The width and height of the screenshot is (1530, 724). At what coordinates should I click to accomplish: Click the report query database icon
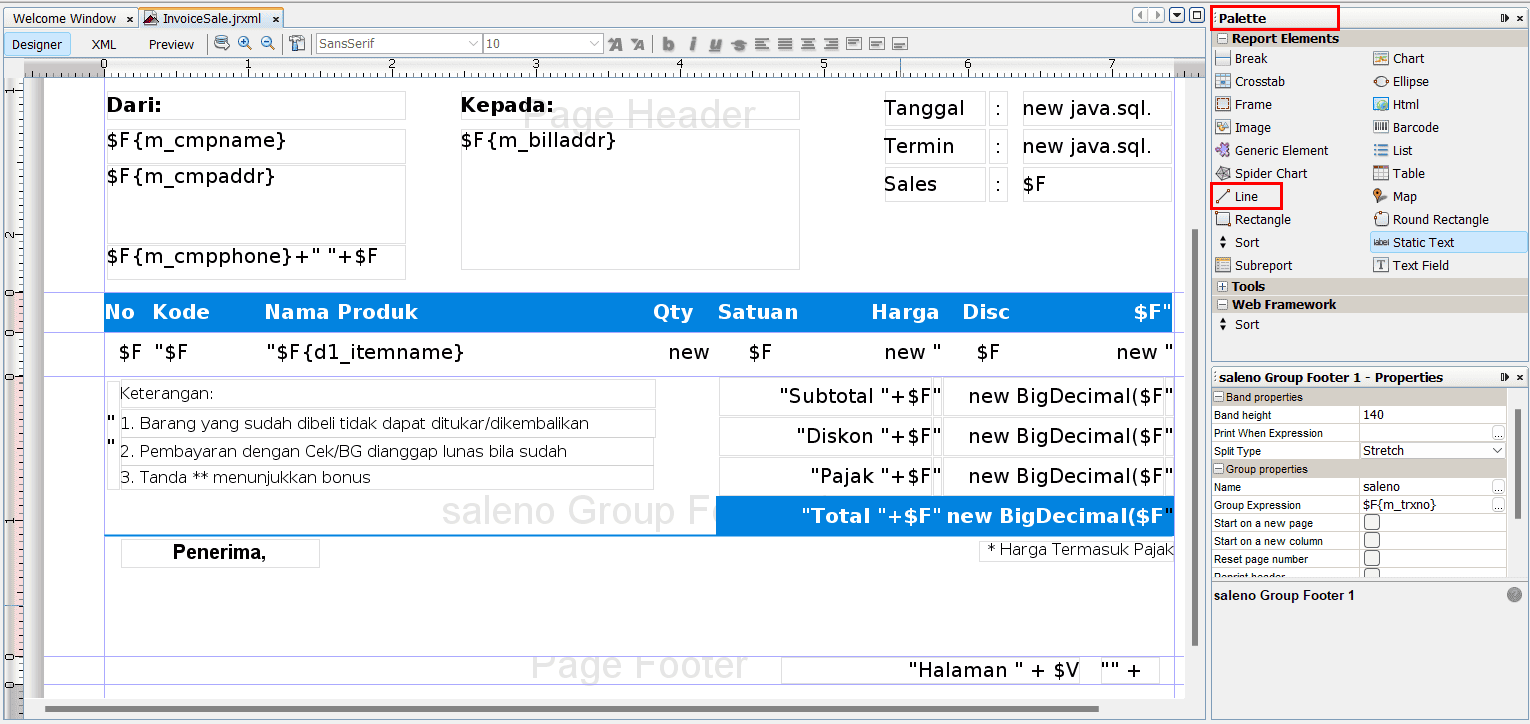point(222,43)
